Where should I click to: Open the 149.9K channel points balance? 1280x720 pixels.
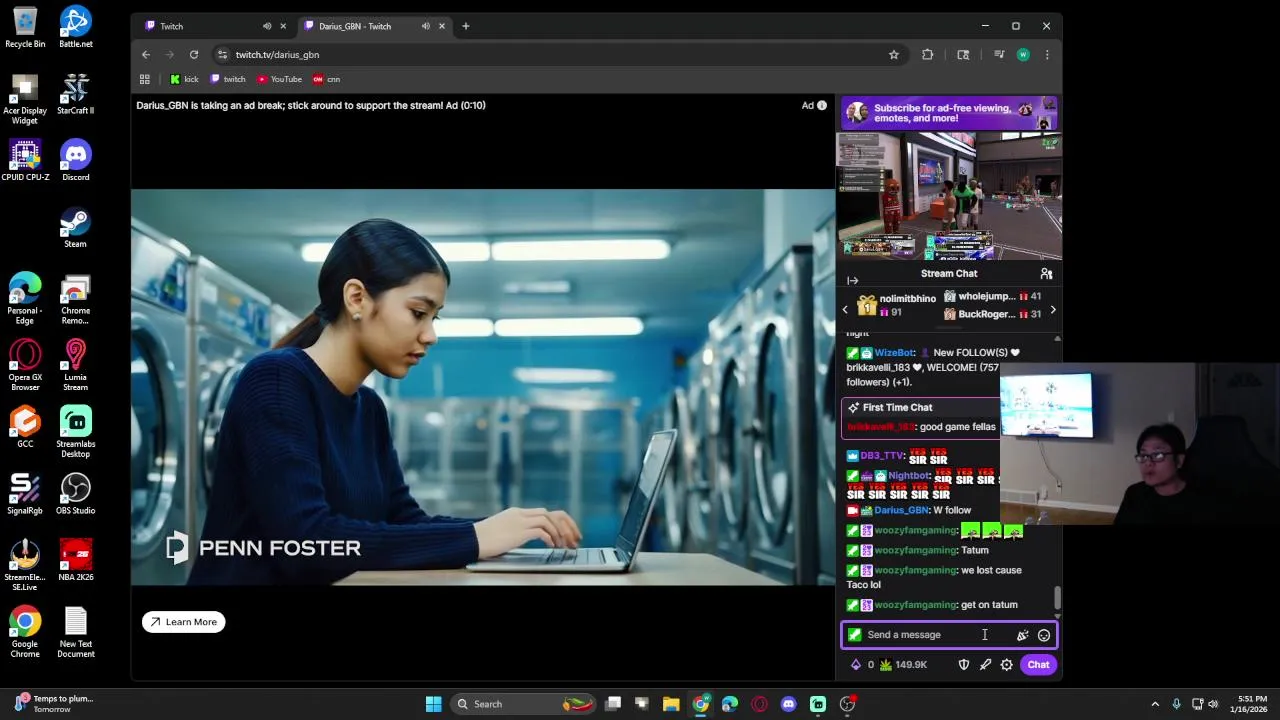903,665
